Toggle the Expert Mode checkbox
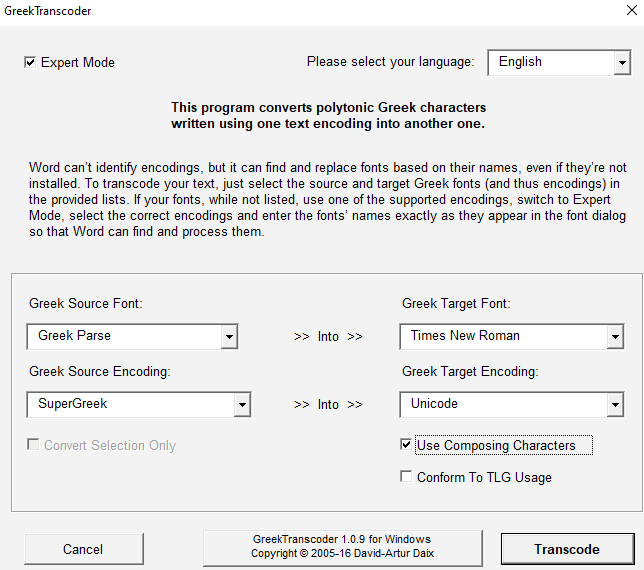Viewport: 644px width, 570px height. (x=30, y=62)
